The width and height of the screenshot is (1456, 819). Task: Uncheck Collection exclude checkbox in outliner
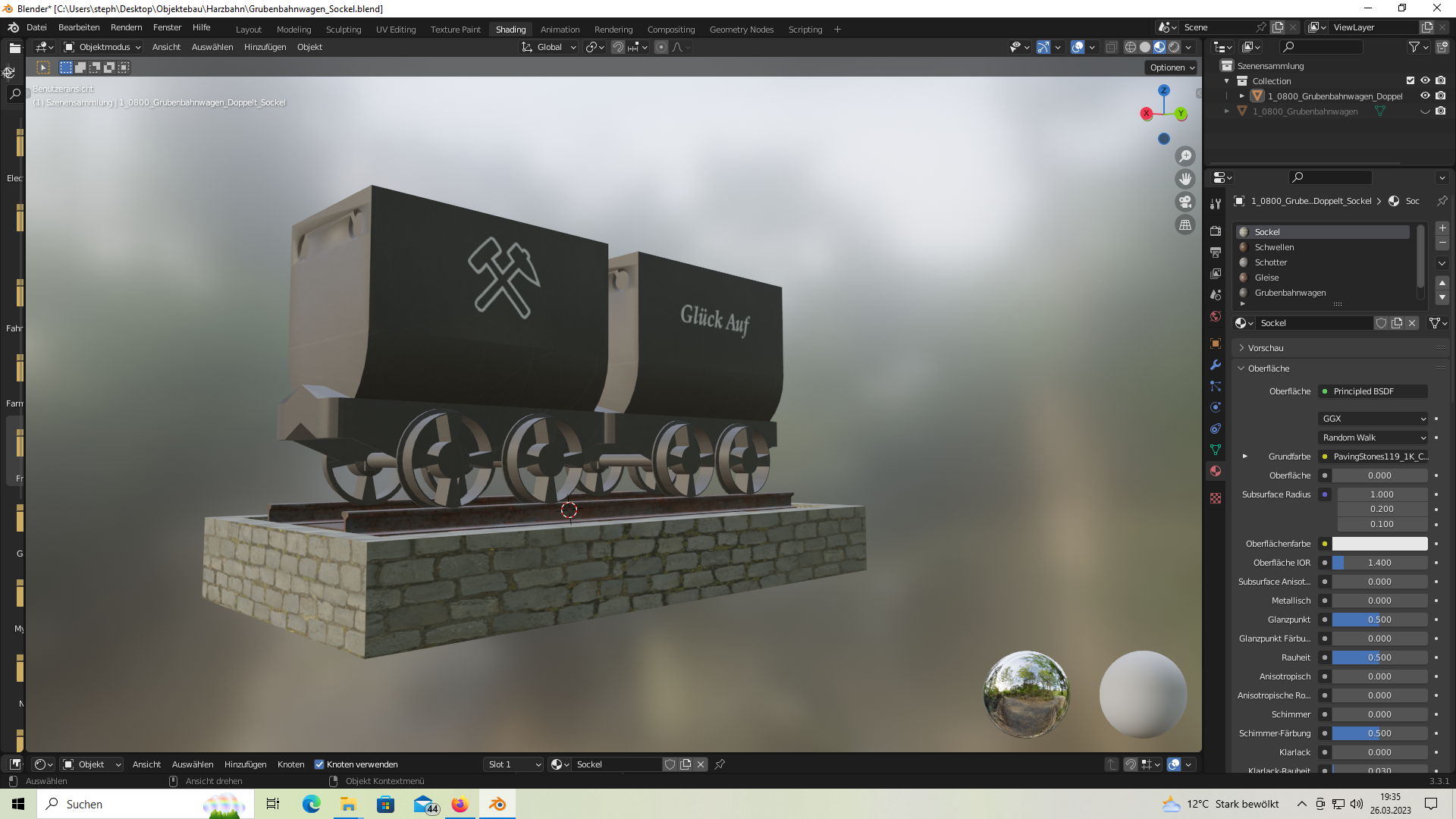(1410, 80)
